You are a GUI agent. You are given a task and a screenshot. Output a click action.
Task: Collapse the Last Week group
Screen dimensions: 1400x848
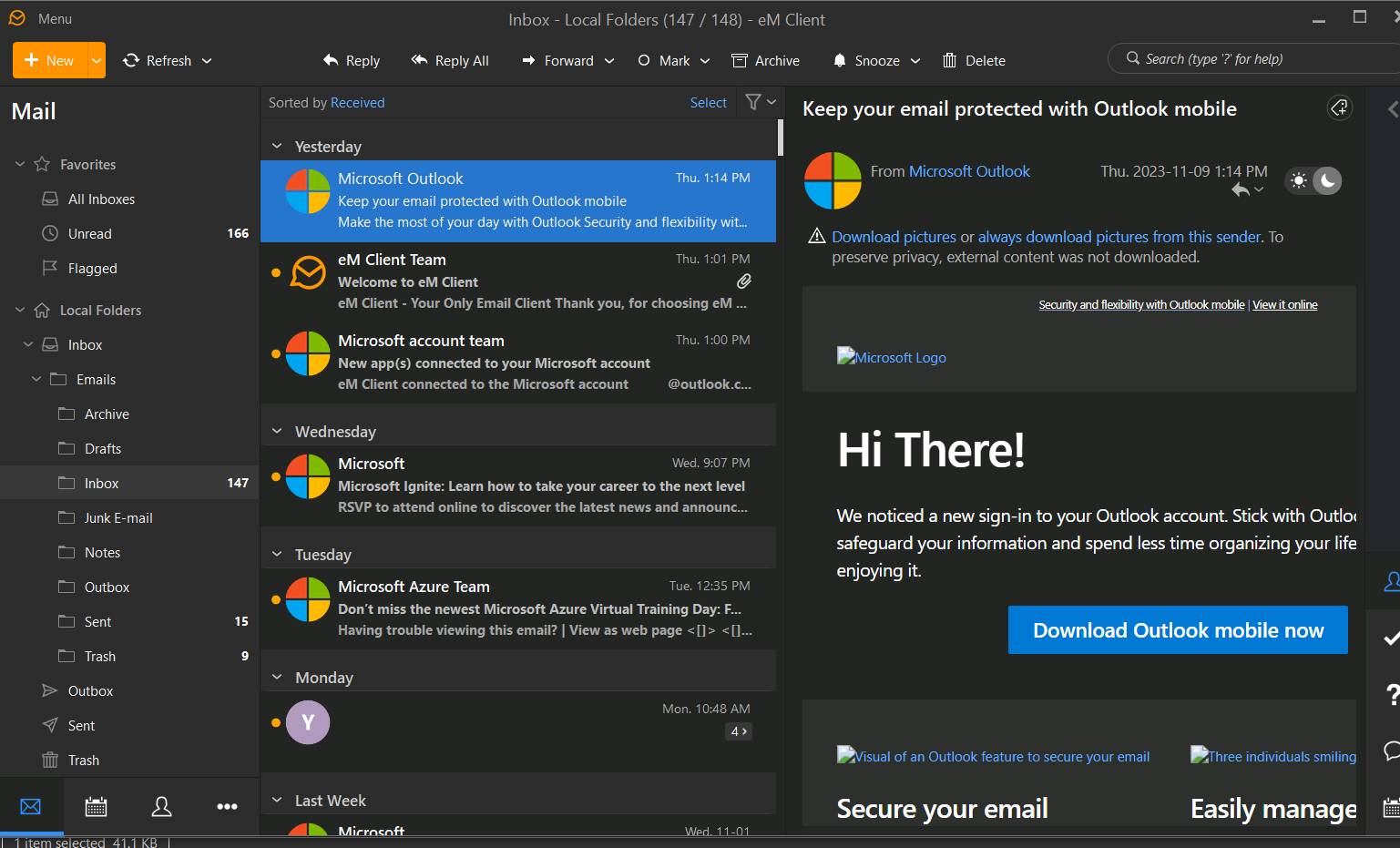[x=277, y=800]
